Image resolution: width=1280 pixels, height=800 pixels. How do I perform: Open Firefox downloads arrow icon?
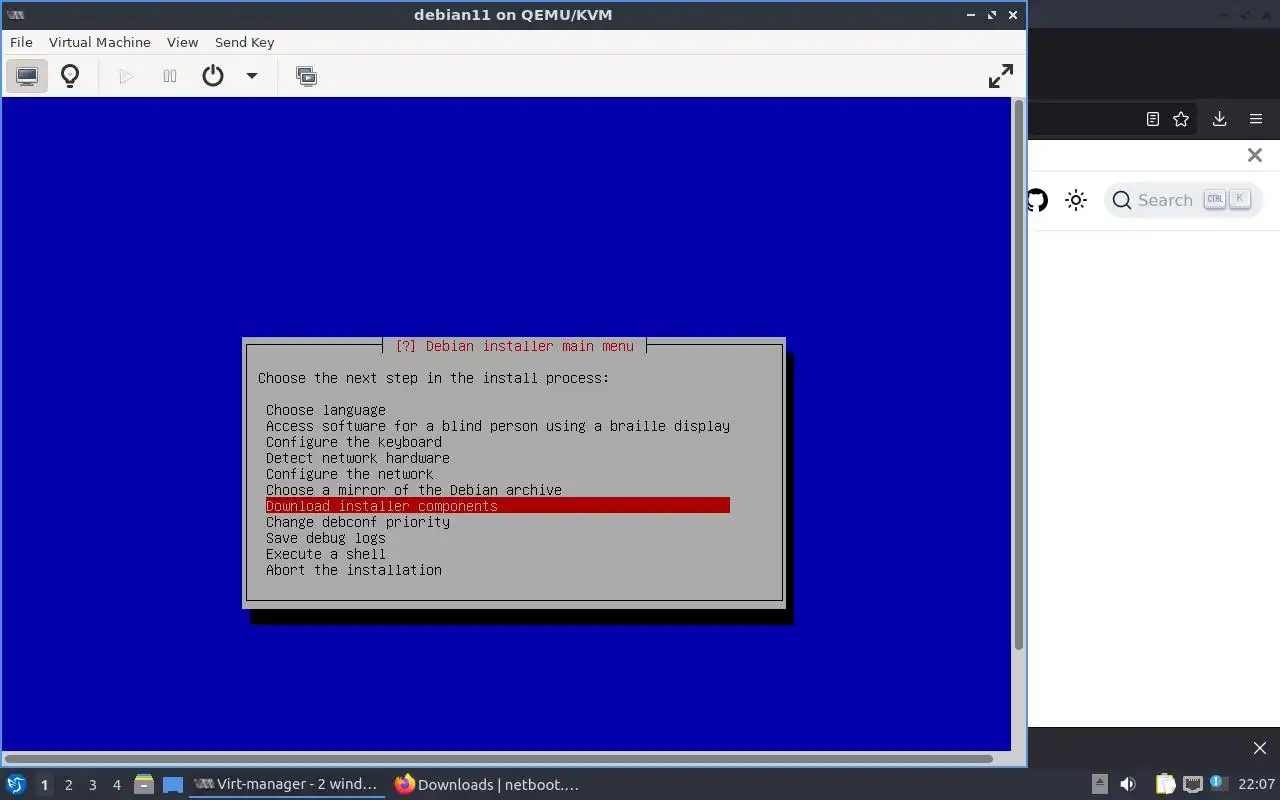1219,119
